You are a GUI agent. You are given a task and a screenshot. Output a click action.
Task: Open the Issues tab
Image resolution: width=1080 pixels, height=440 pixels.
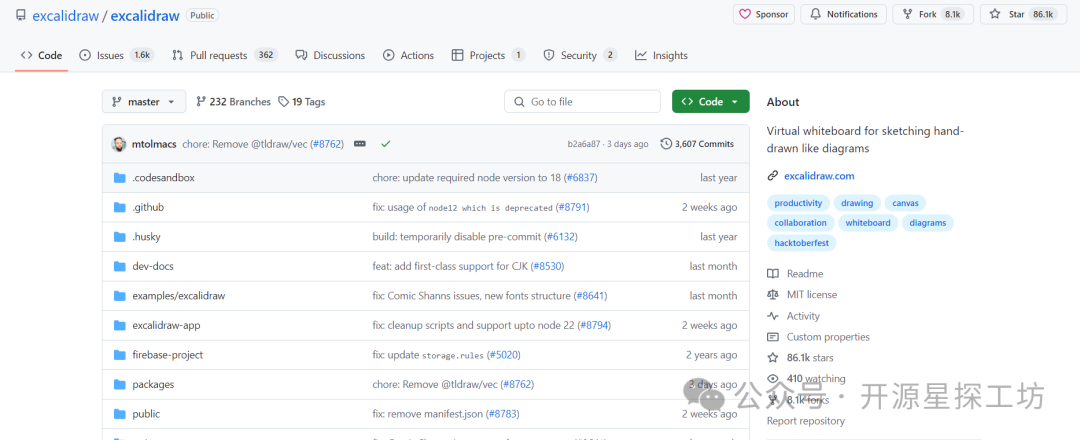(116, 55)
